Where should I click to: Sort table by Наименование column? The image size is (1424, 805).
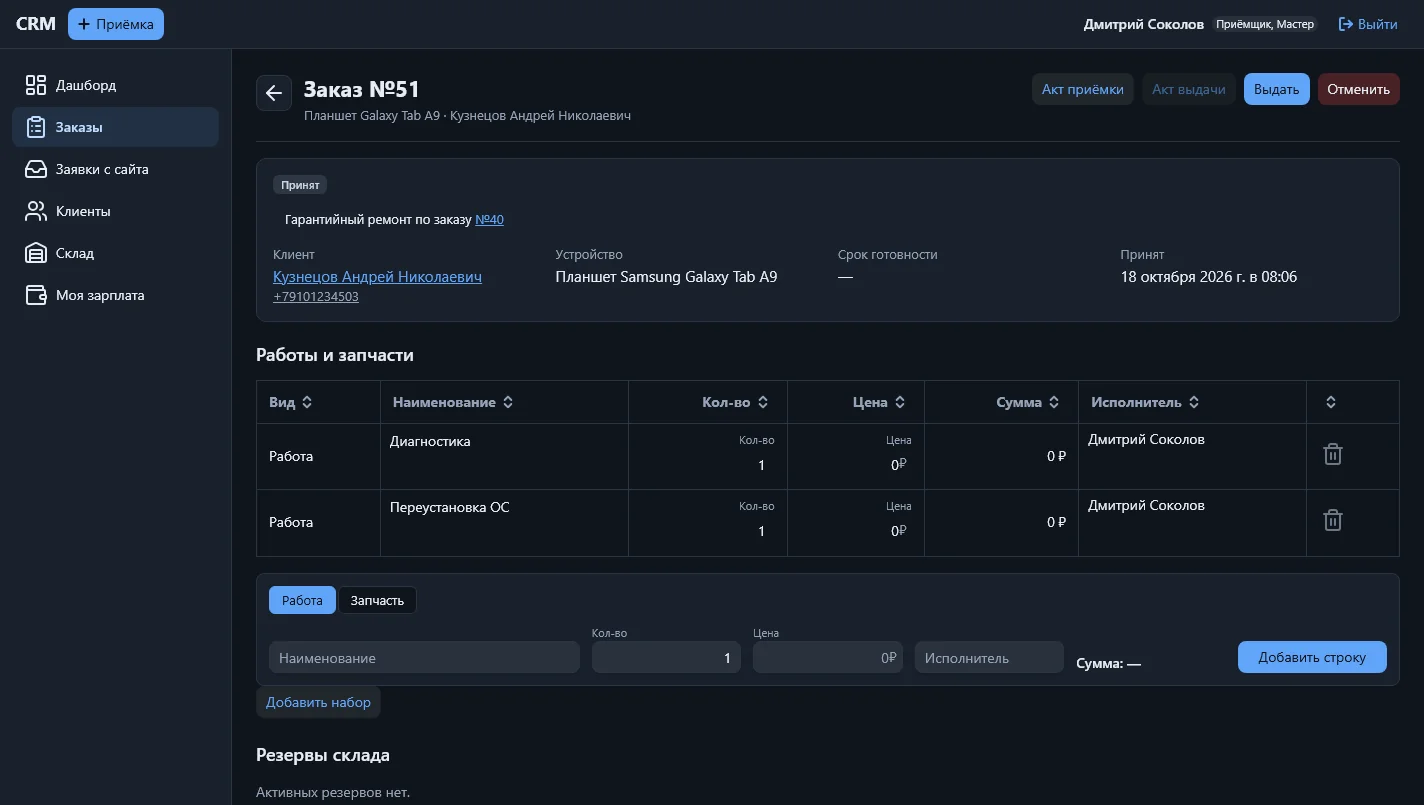point(453,402)
